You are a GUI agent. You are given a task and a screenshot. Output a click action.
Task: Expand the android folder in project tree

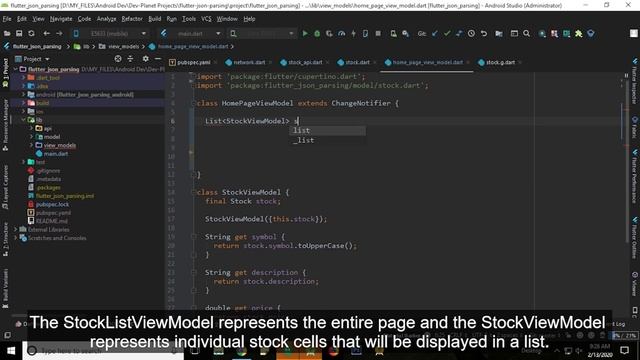pos(23,94)
